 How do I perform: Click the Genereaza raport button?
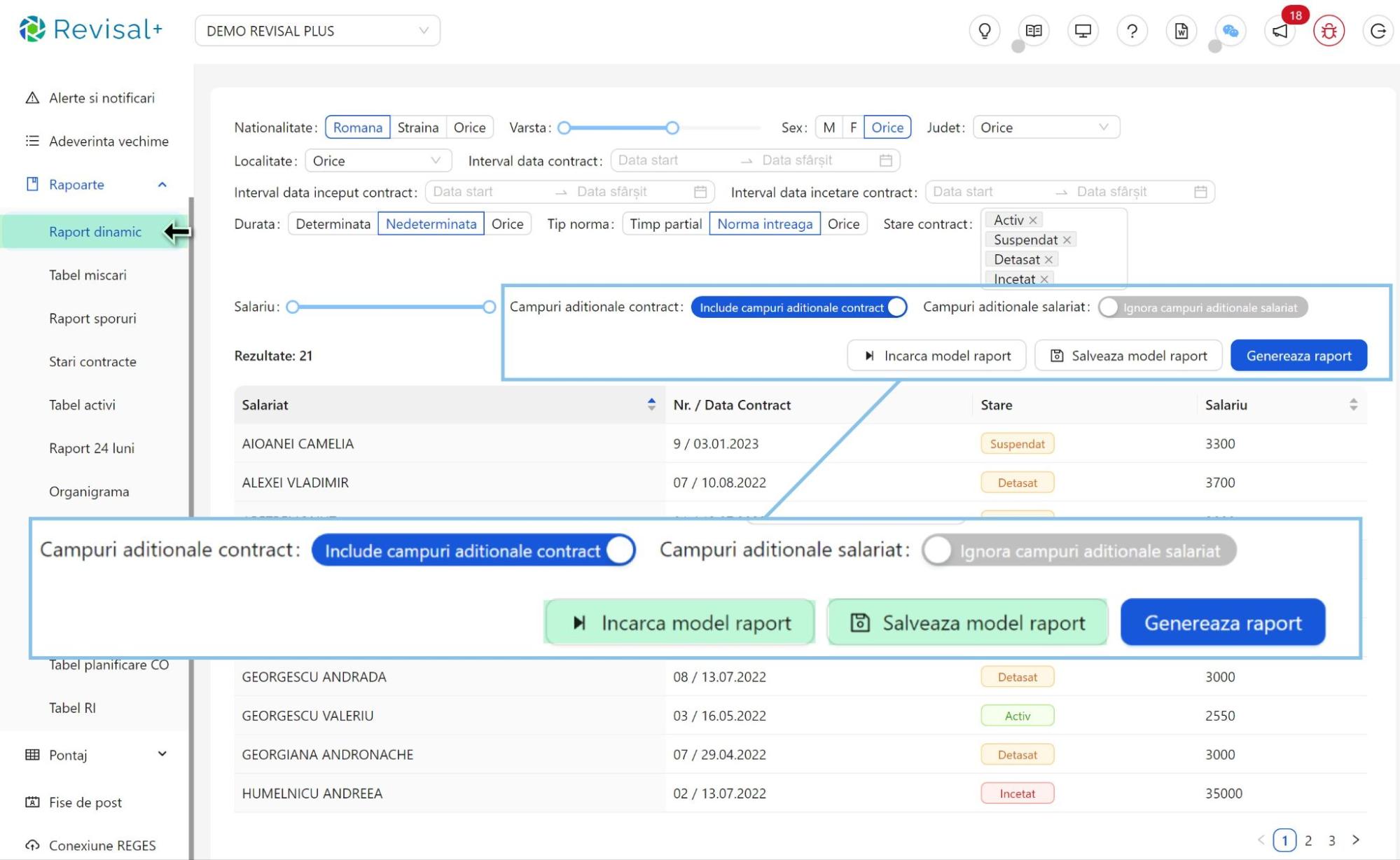pyautogui.click(x=1298, y=356)
